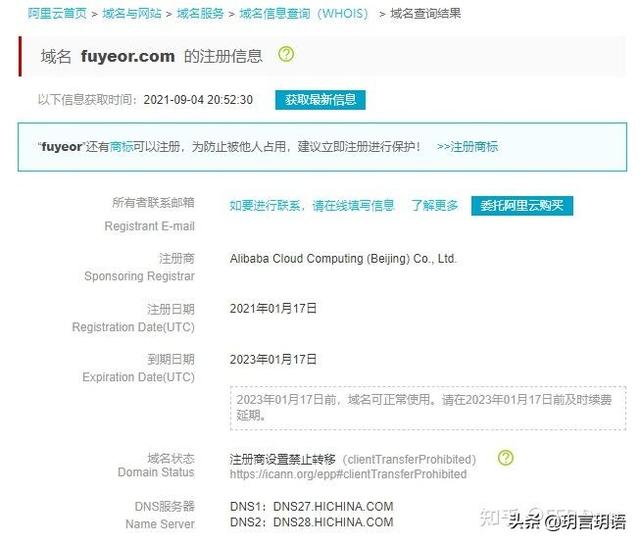Open the 域名服务 breadcrumb link
The height and width of the screenshot is (544, 640).
tap(200, 13)
